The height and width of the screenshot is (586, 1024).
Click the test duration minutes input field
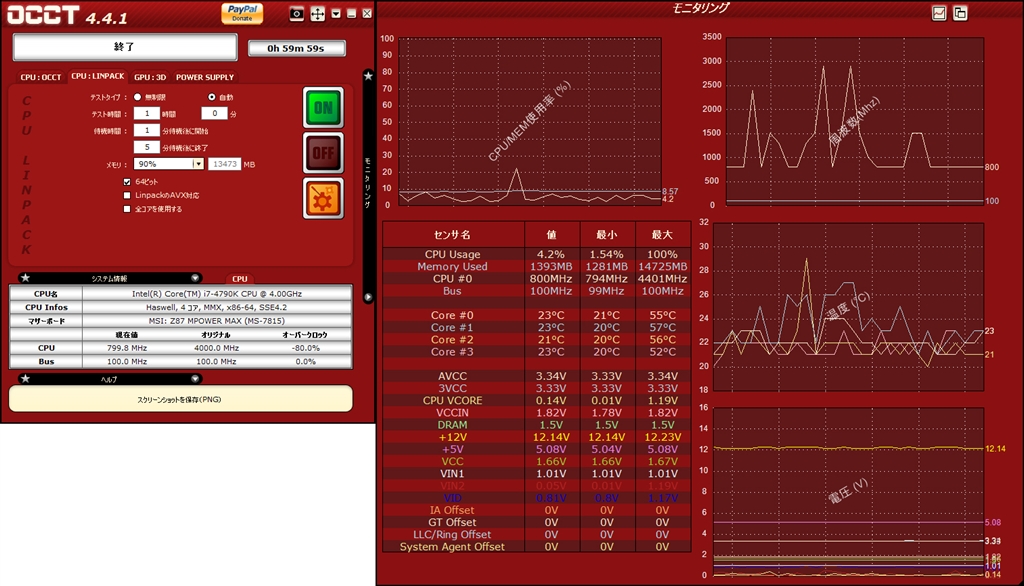click(x=214, y=113)
